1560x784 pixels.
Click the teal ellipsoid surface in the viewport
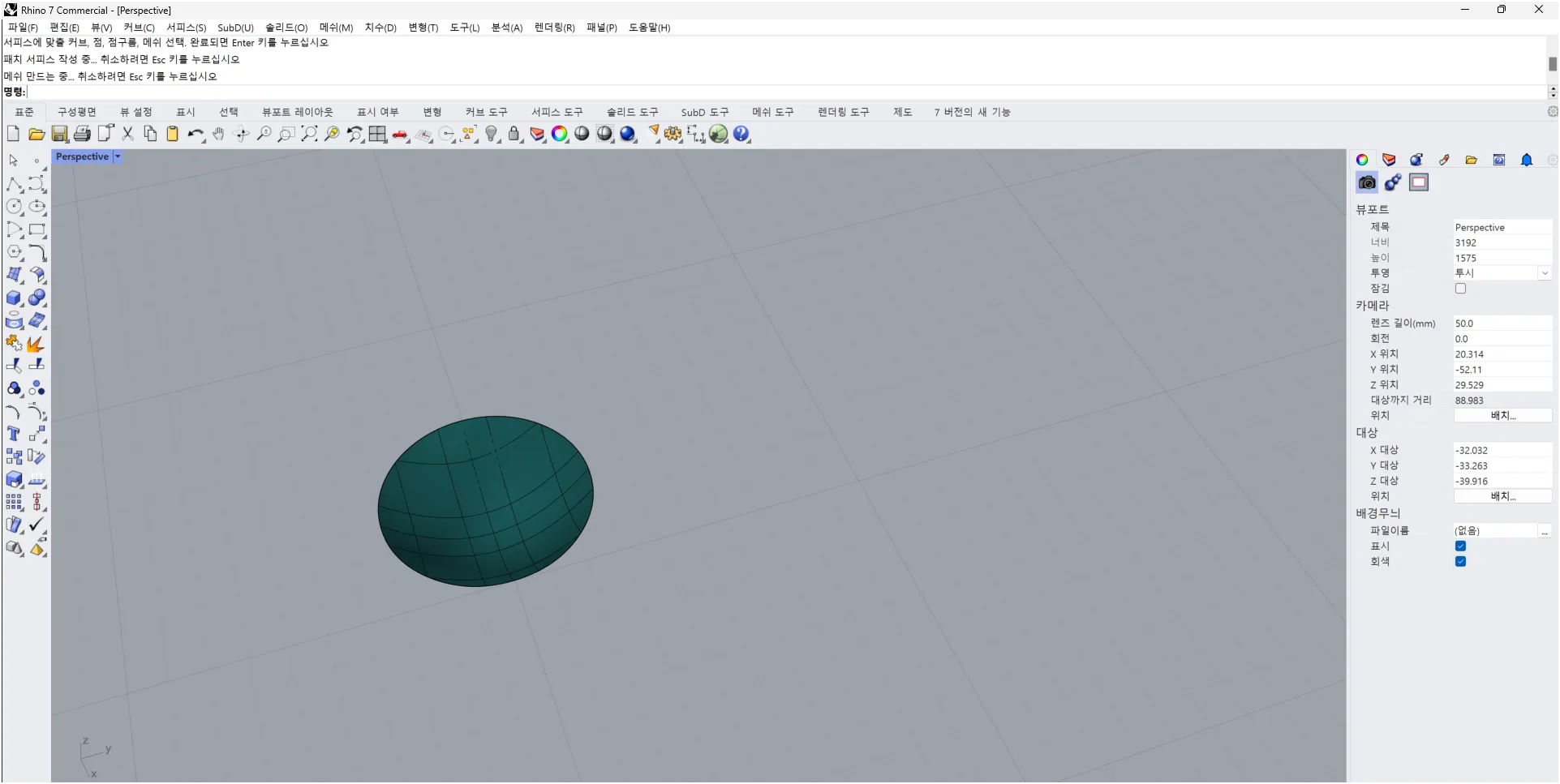(x=485, y=501)
